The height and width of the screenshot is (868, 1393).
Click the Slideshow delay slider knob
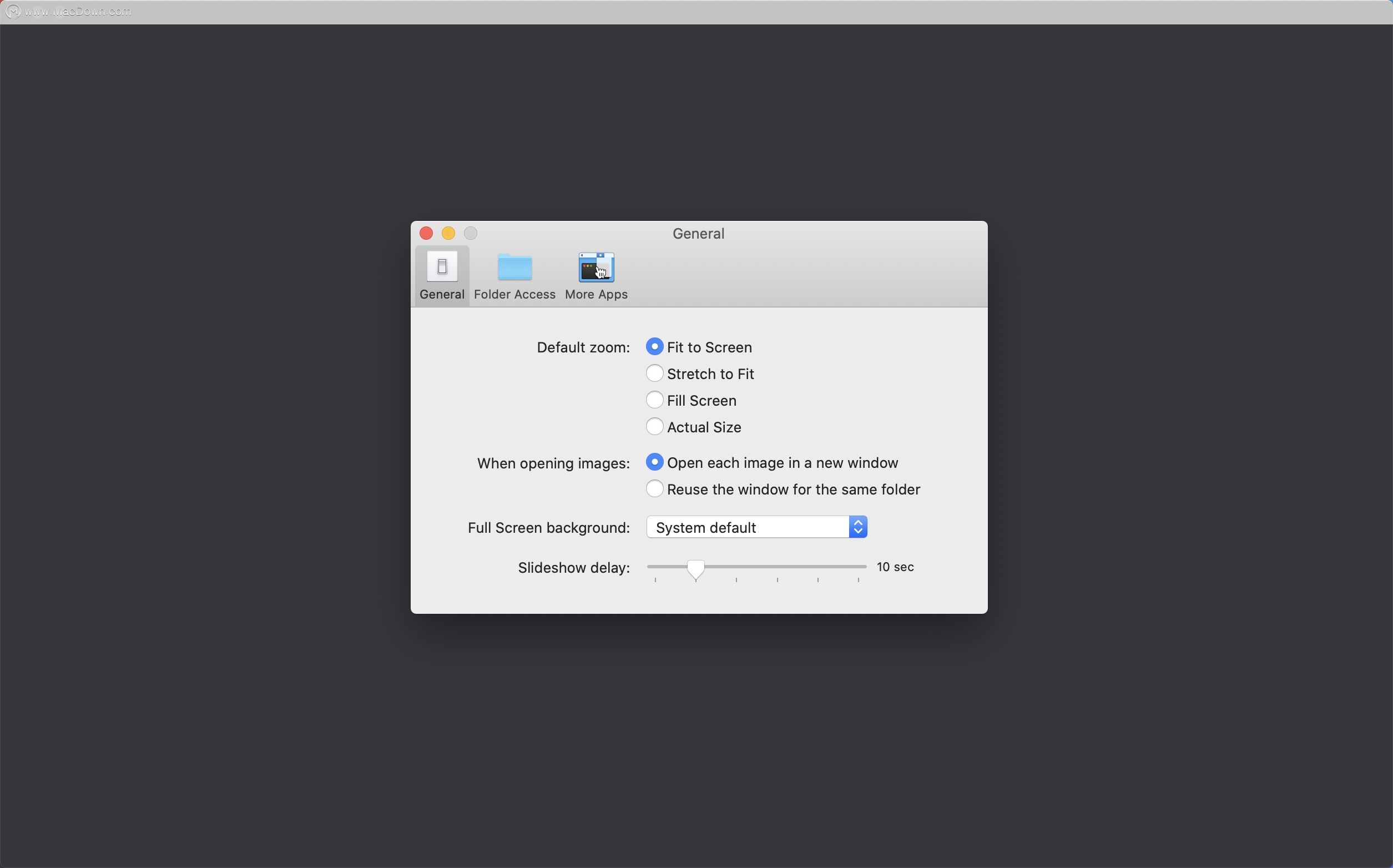[x=695, y=568]
